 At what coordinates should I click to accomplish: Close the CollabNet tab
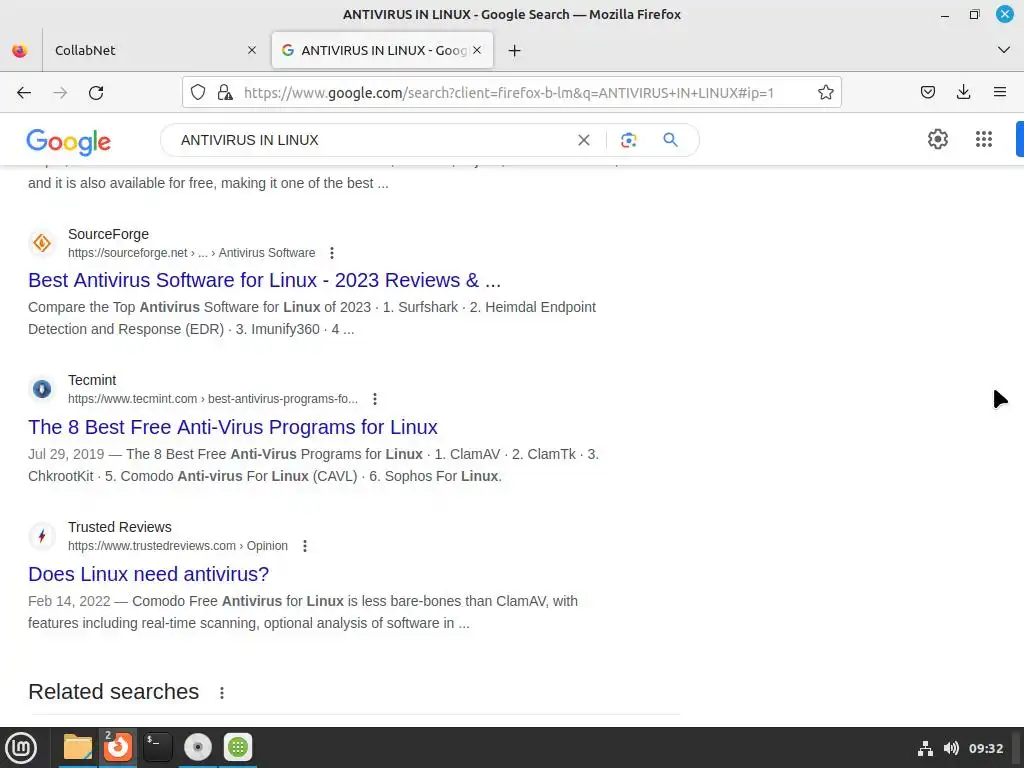(x=251, y=50)
